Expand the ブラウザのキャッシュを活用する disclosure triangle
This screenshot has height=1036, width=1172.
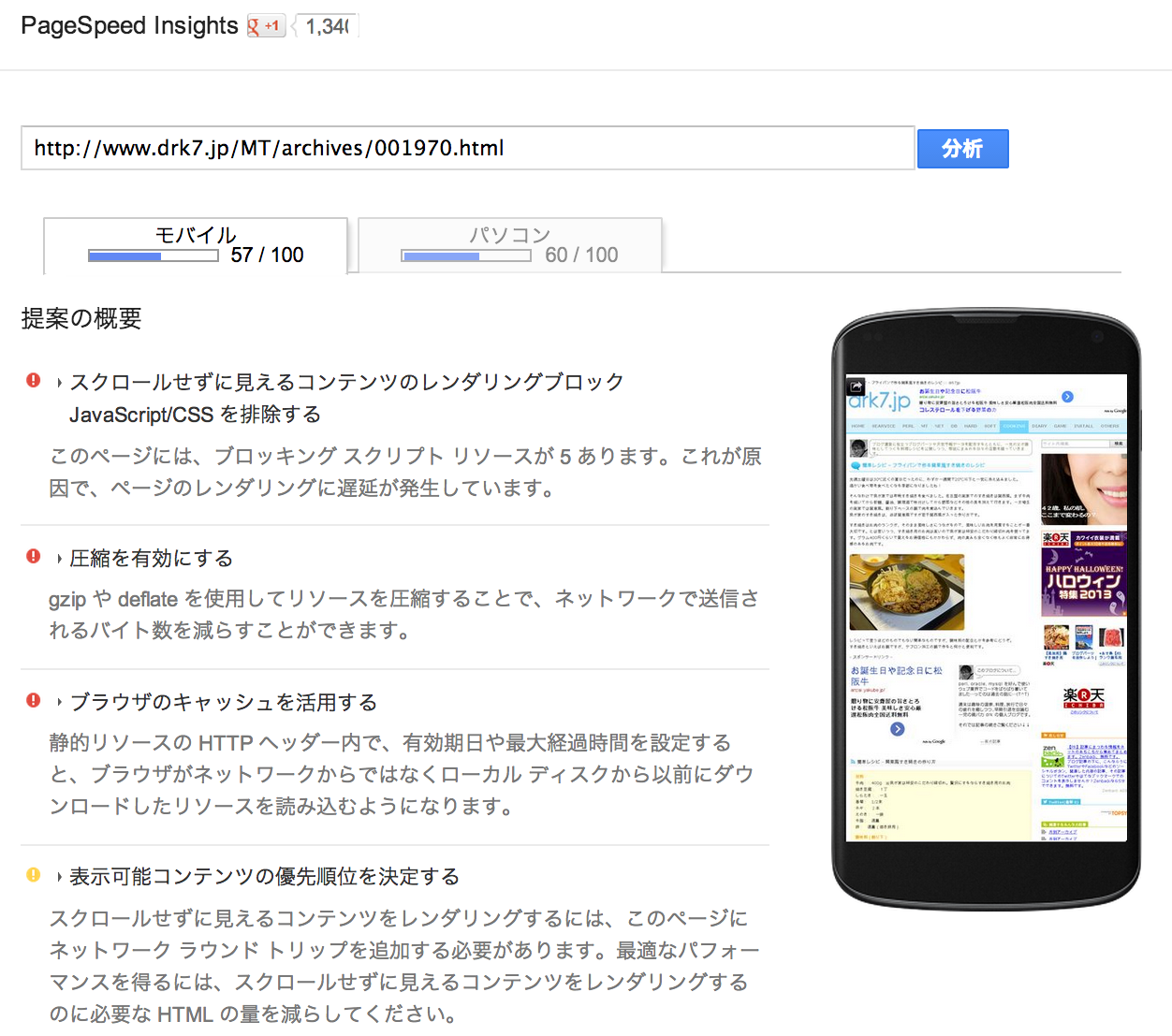(59, 703)
